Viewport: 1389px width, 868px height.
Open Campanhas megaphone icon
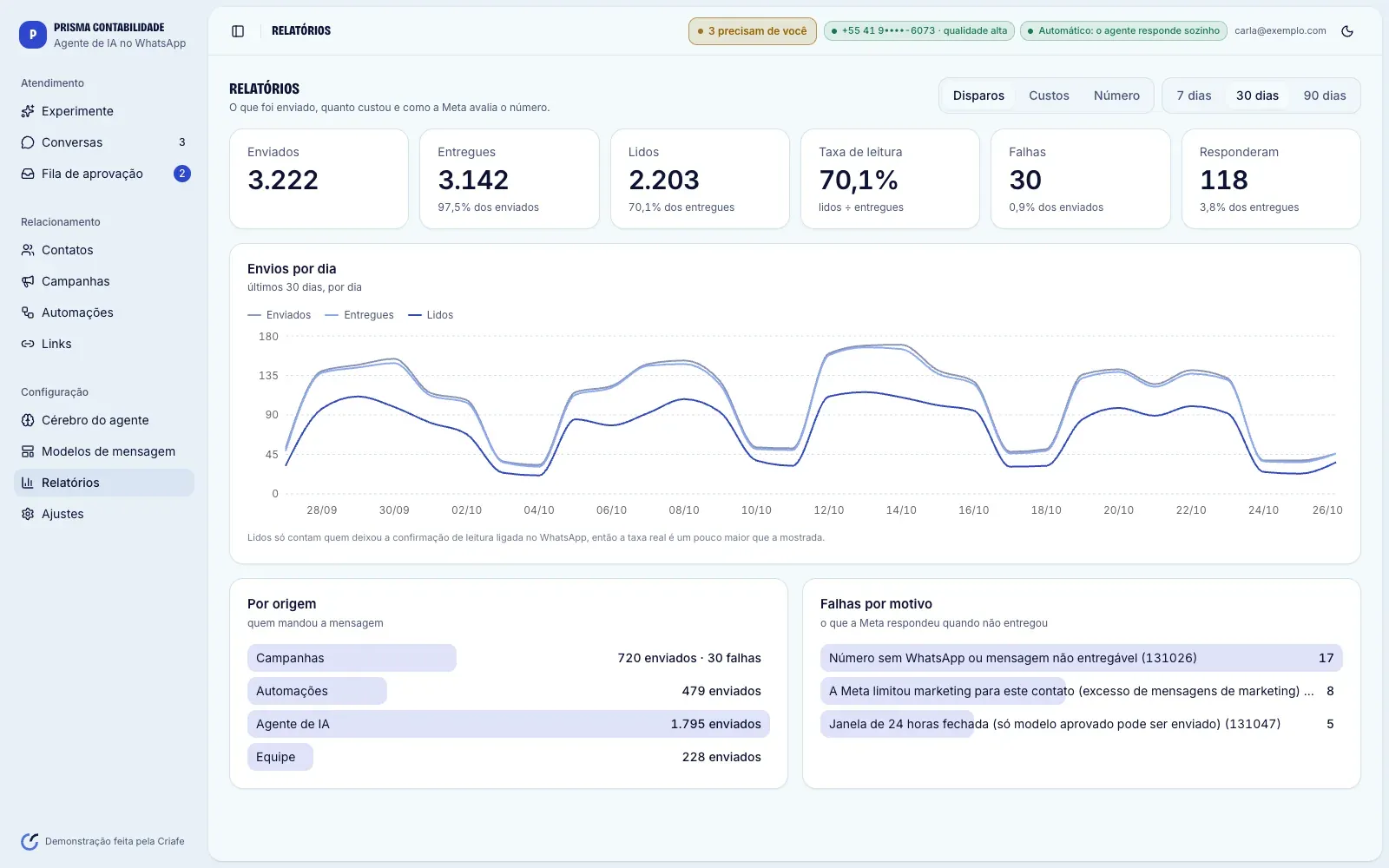point(28,281)
